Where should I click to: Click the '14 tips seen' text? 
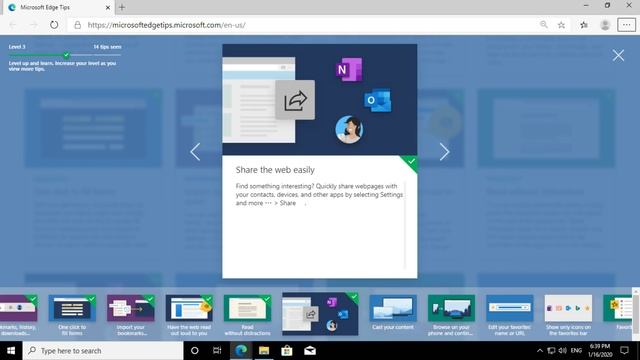coord(107,47)
